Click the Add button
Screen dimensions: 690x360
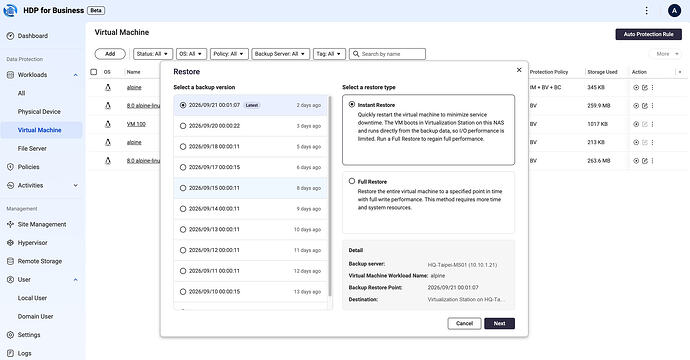[x=110, y=54]
